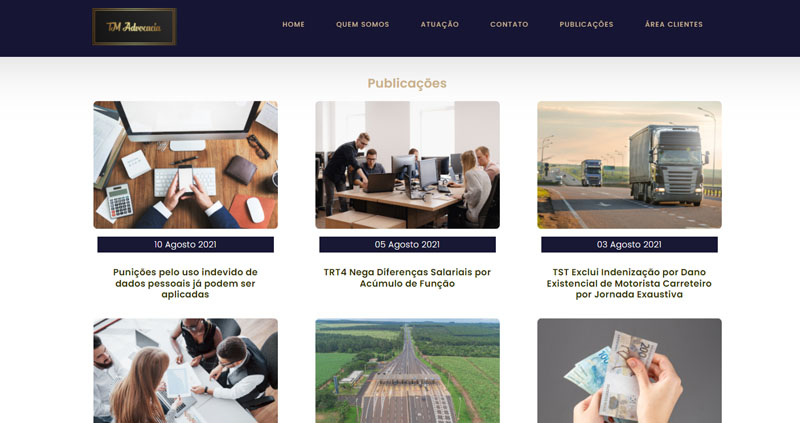Navigate to Publicações in the top menu
The height and width of the screenshot is (423, 800).
586,24
